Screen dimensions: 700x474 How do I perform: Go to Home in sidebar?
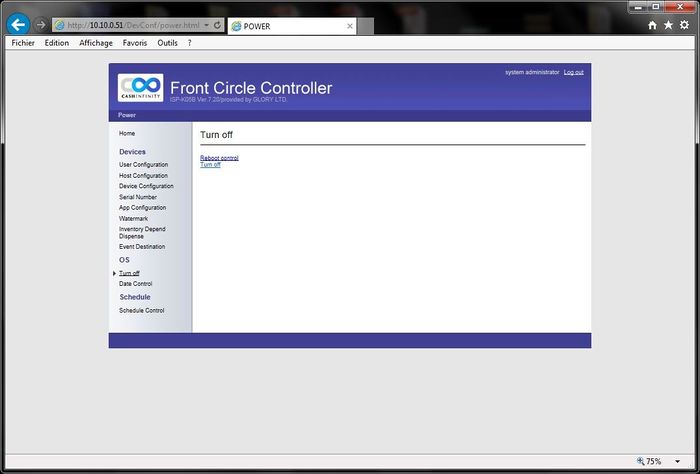127,133
